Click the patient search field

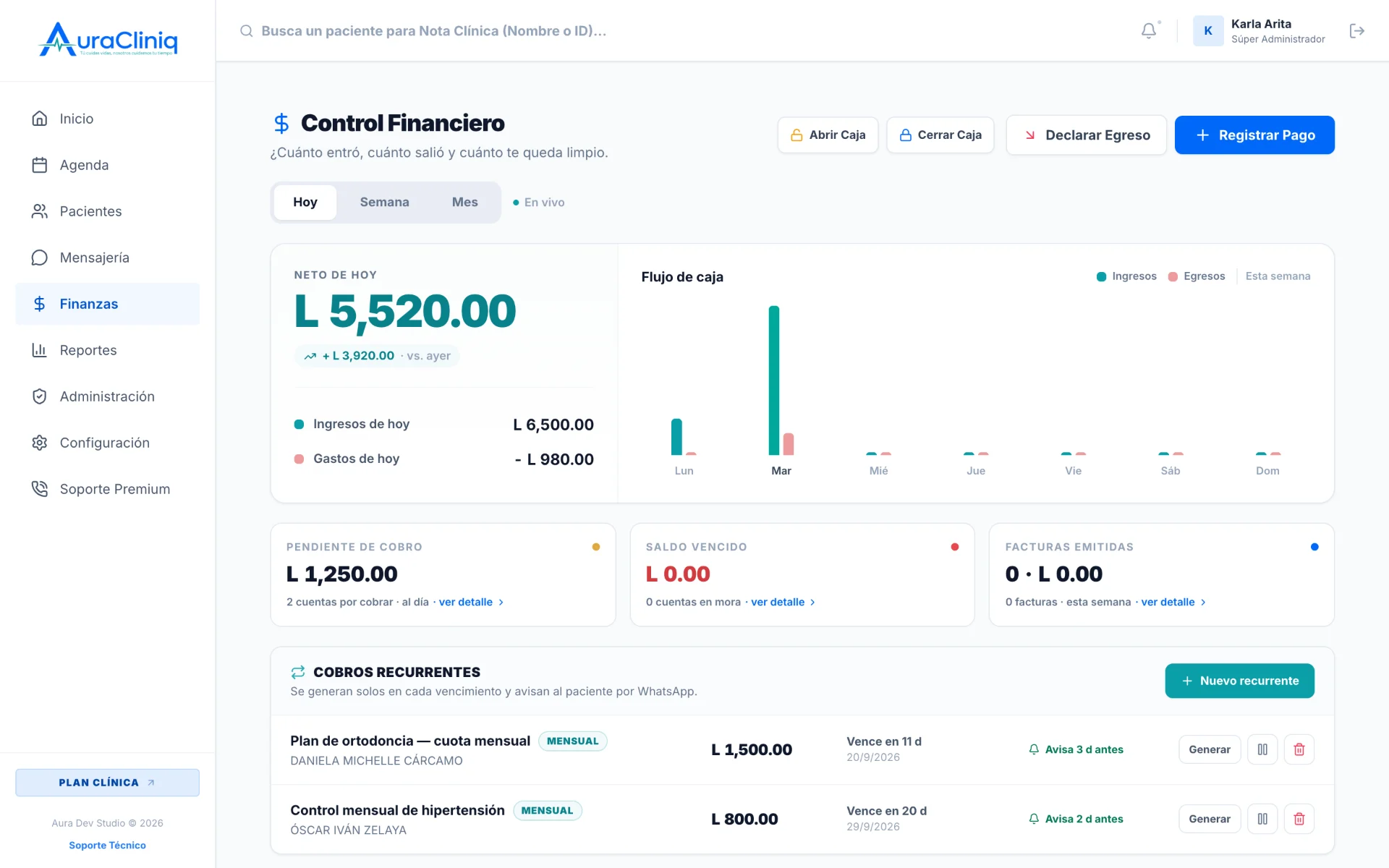434,31
